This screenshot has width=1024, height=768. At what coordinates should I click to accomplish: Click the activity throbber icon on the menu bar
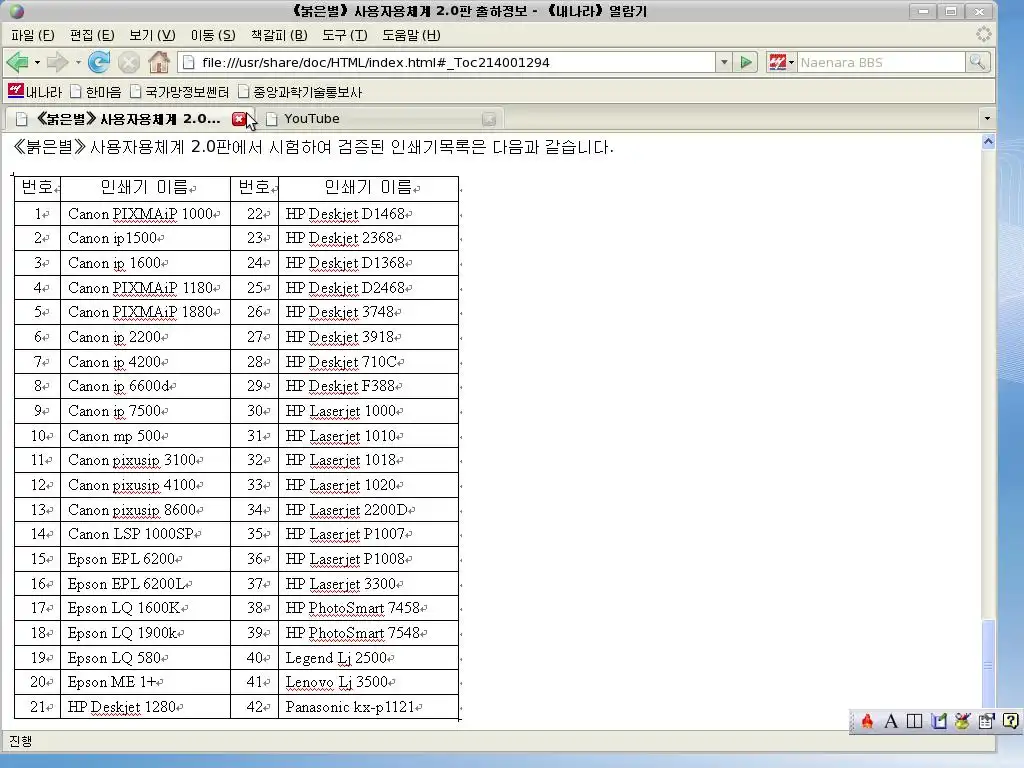pyautogui.click(x=984, y=35)
